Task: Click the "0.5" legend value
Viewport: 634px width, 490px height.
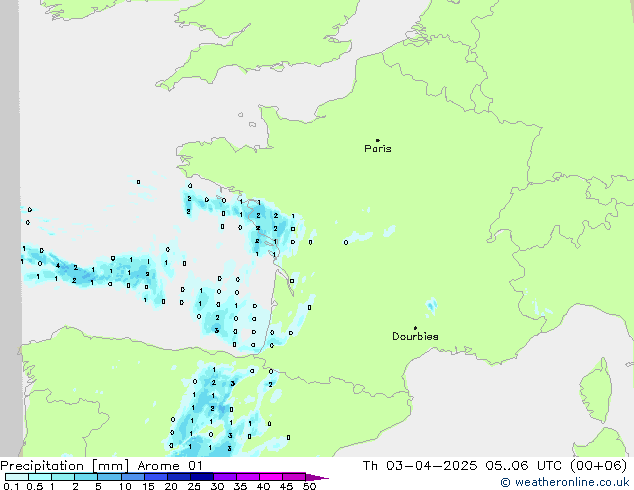Action: tap(35, 486)
